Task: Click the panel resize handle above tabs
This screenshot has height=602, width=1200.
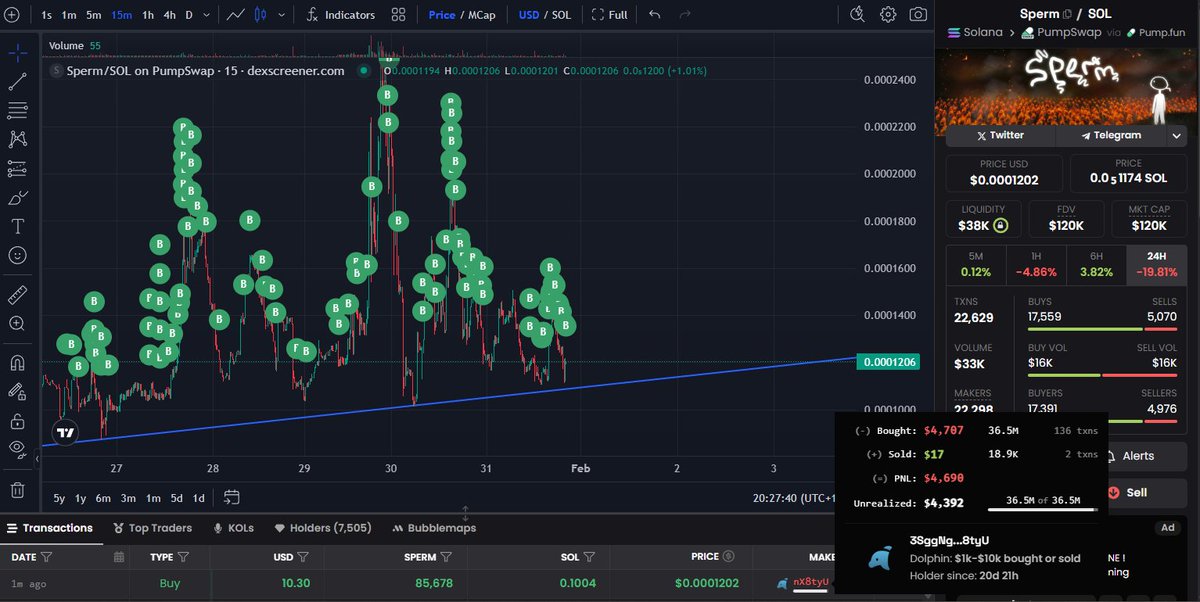Action: point(465,513)
